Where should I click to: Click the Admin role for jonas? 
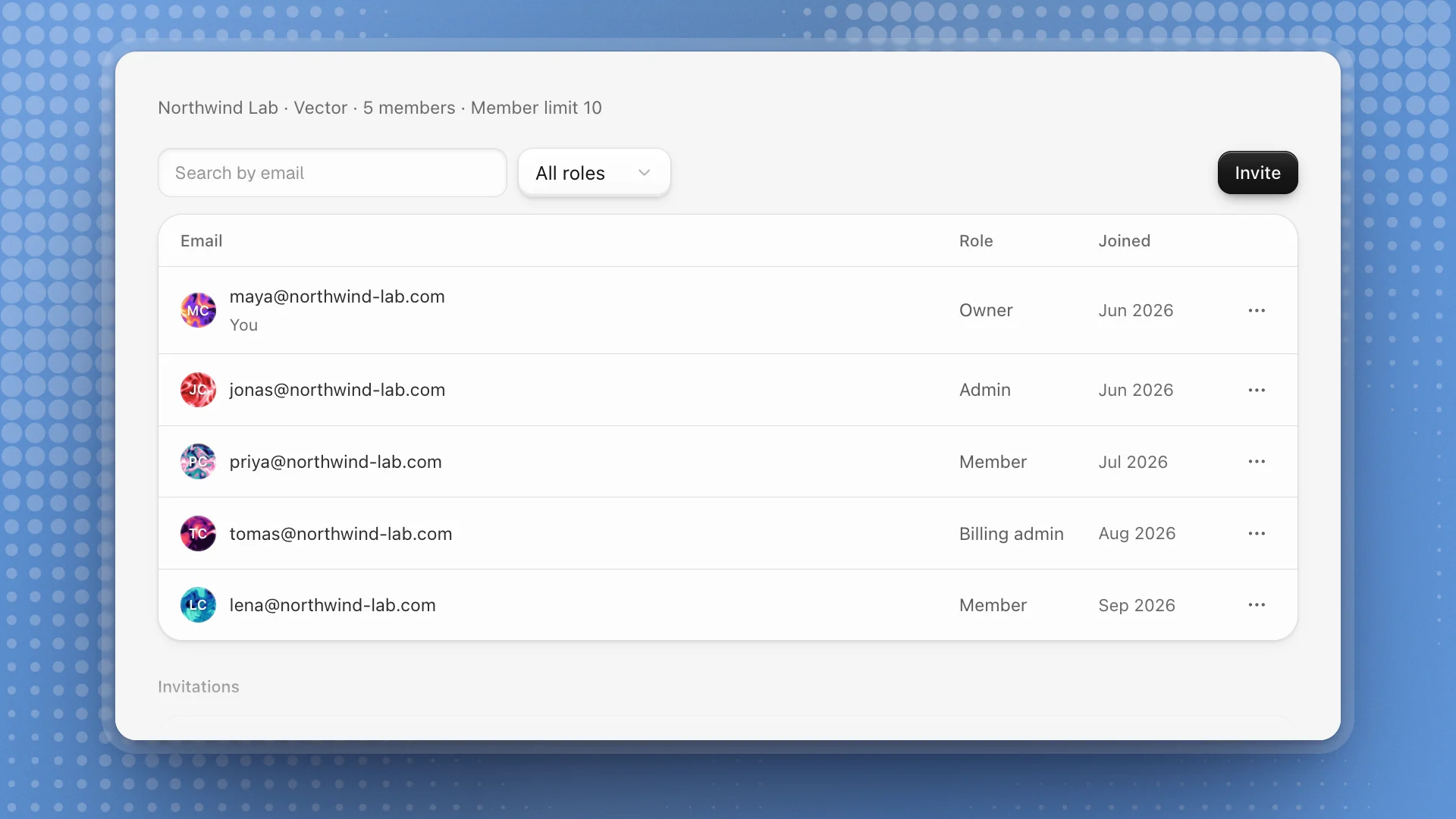click(984, 390)
